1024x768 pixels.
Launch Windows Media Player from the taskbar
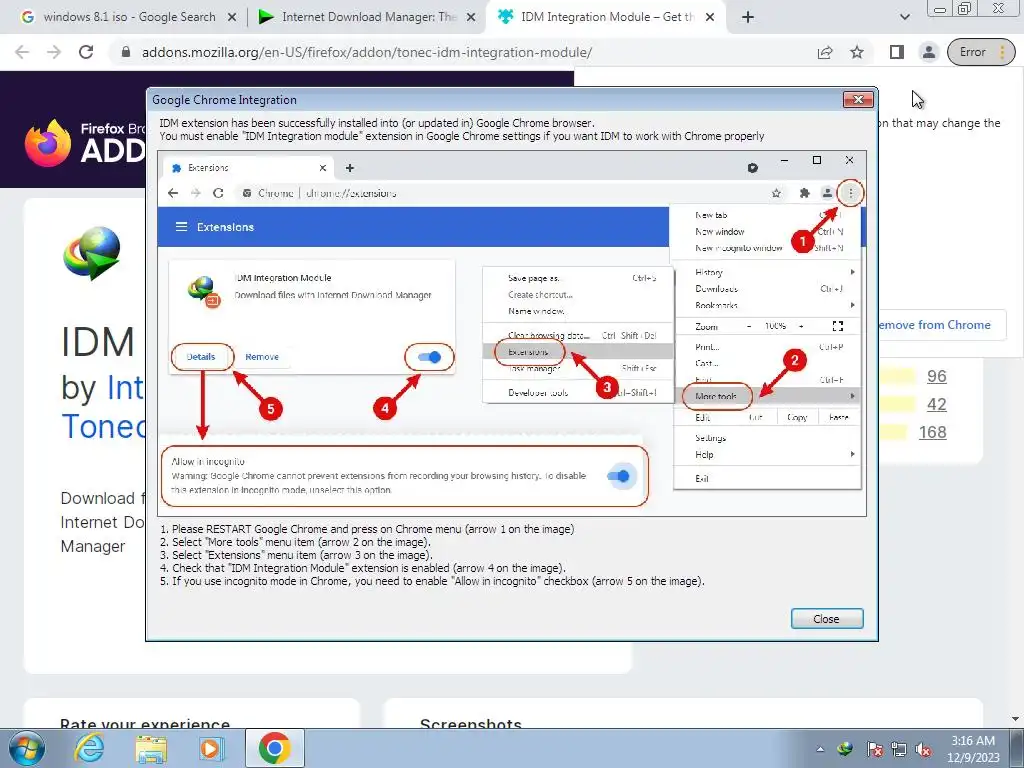pos(212,748)
